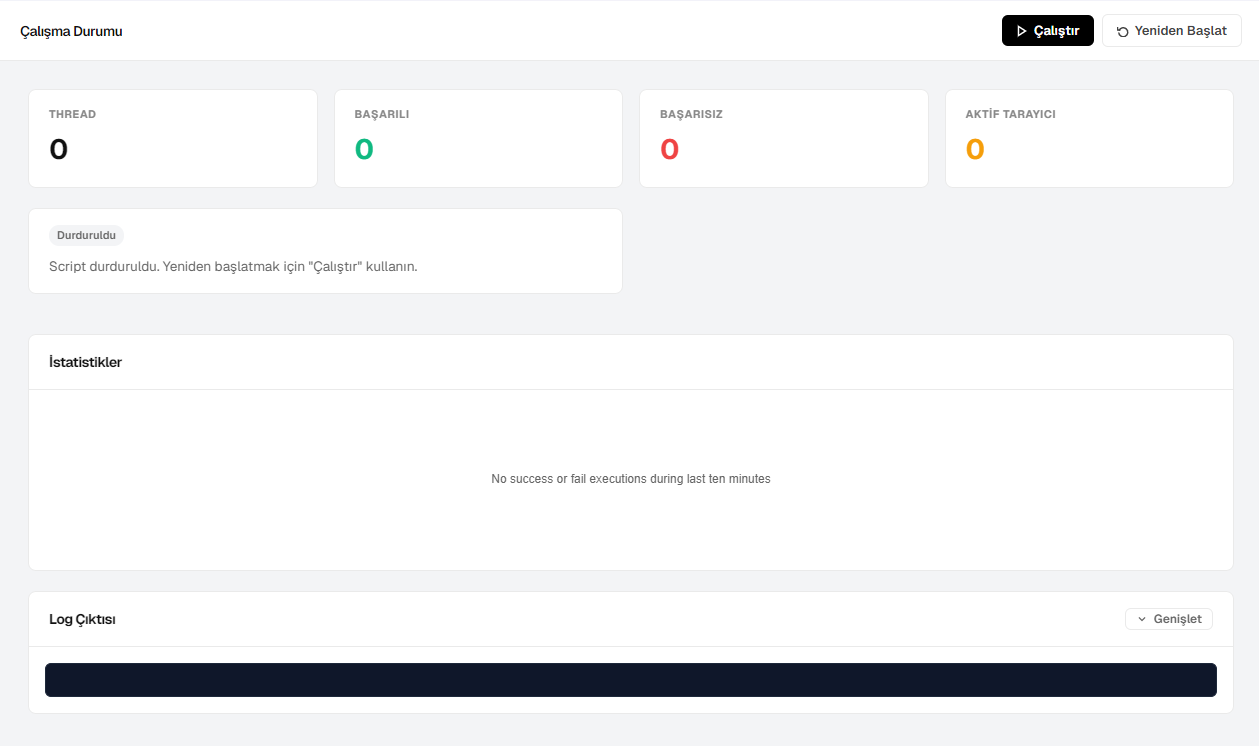The width and height of the screenshot is (1259, 746).
Task: Click the red zero failure count
Action: [670, 149]
